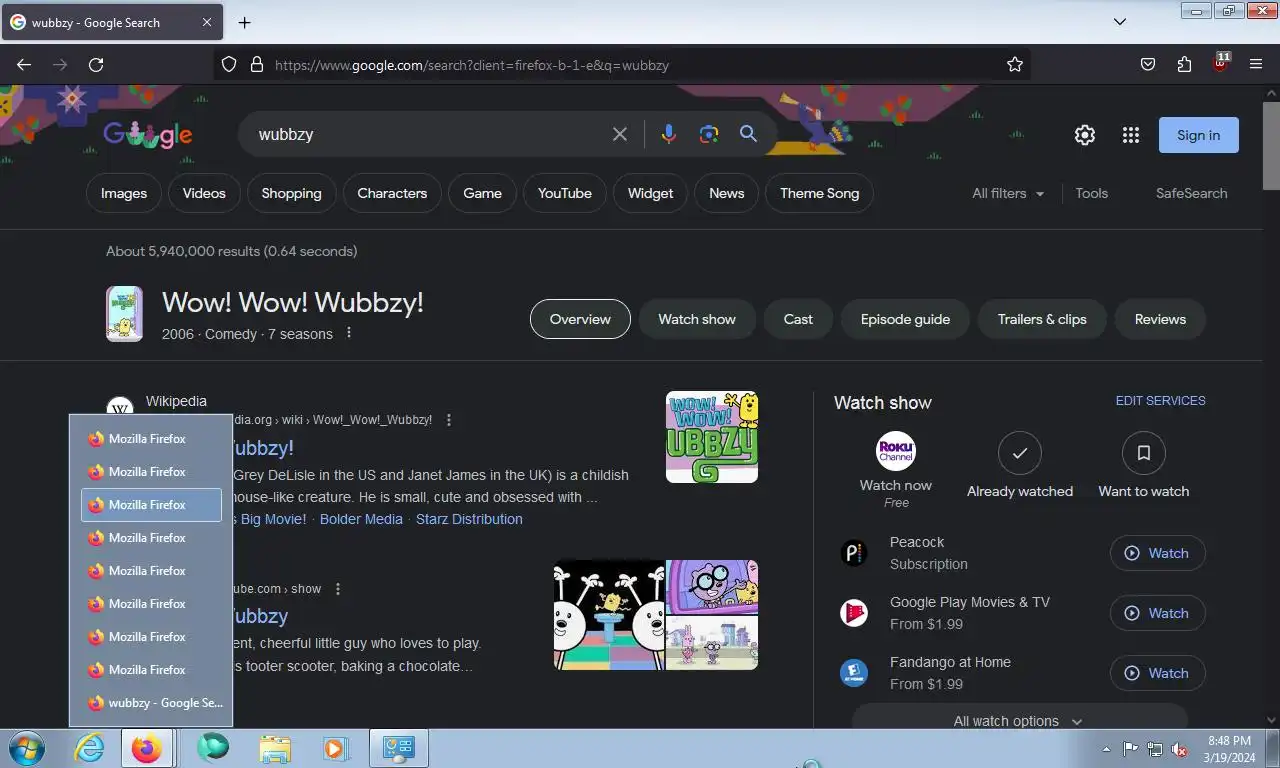
Task: Open the Windows Start button
Action: tap(26, 748)
